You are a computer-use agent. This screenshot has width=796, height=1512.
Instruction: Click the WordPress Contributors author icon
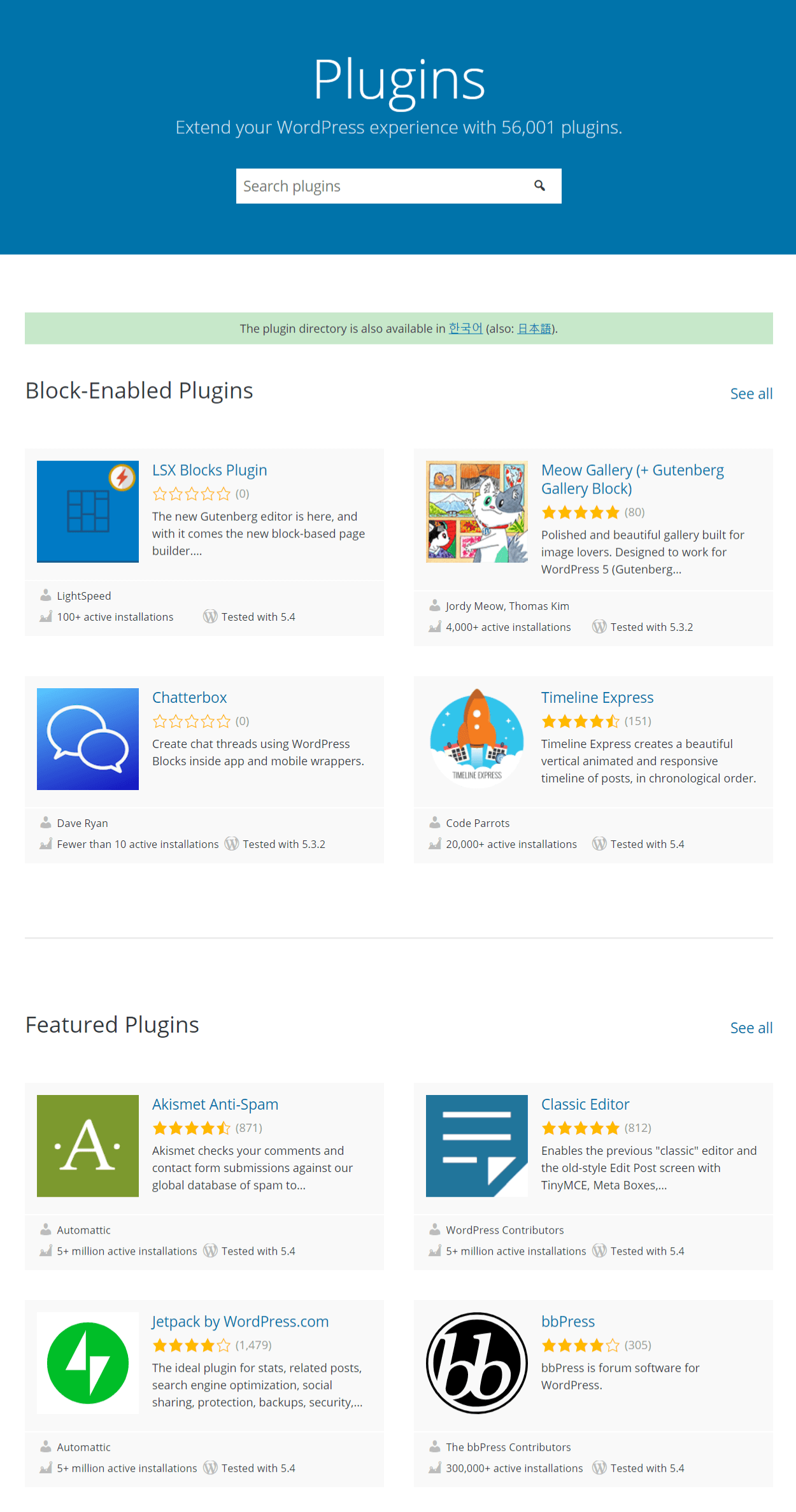click(434, 1229)
